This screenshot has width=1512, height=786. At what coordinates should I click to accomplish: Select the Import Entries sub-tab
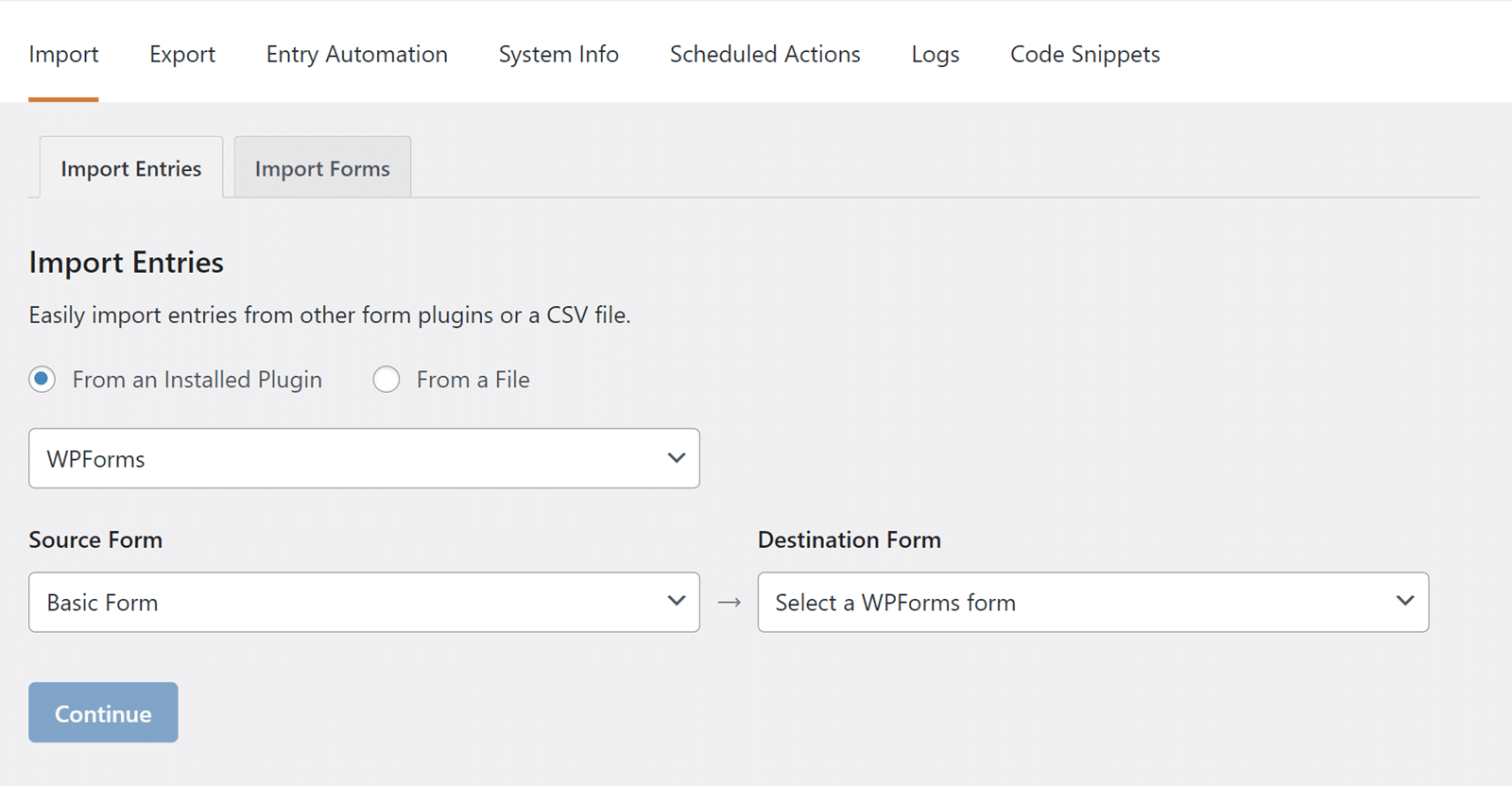pos(131,168)
